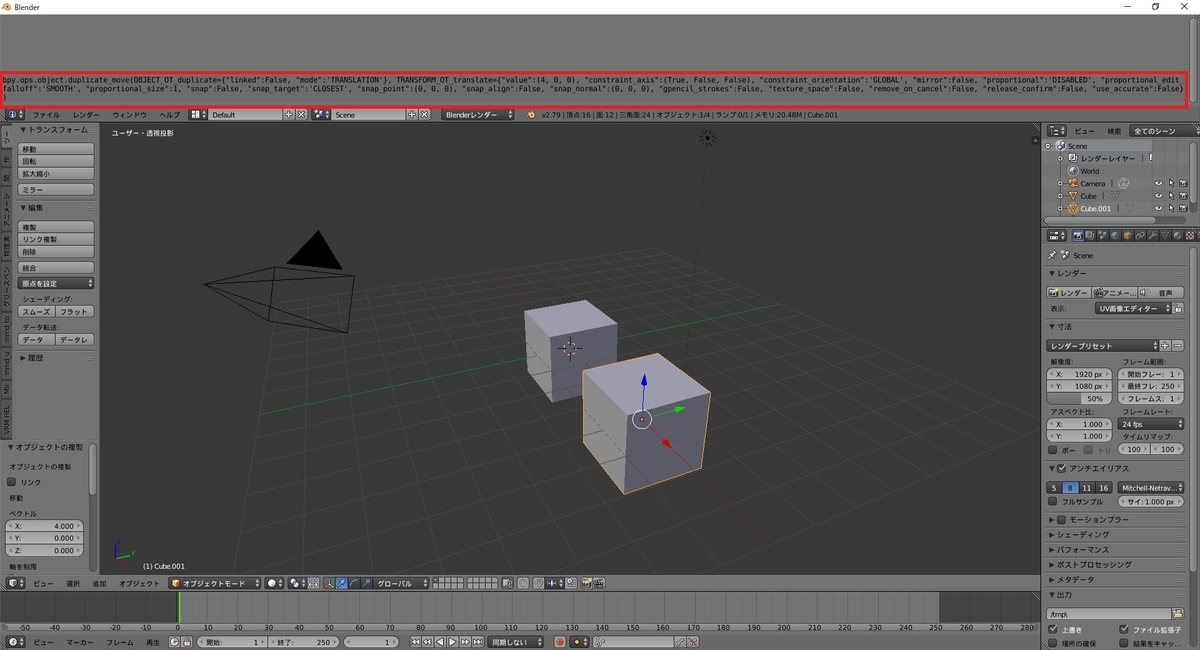Toggle Camera renderability icon in outliner
Image resolution: width=1200 pixels, height=650 pixels.
click(x=1183, y=183)
